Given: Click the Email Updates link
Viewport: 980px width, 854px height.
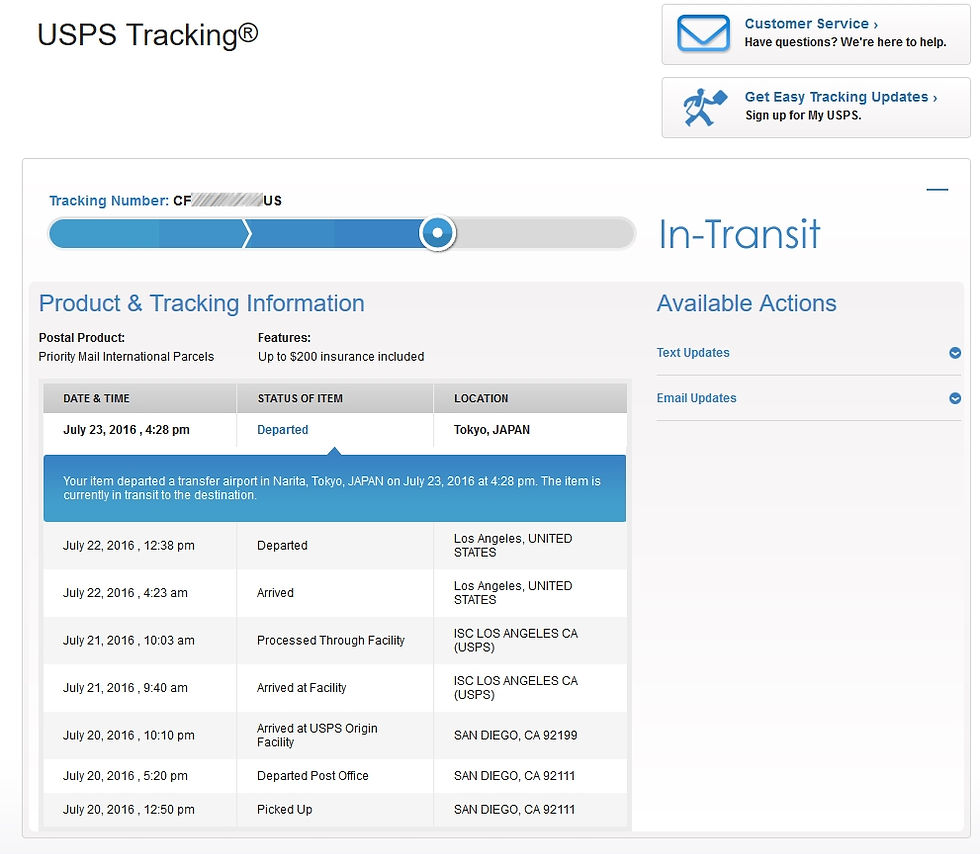Looking at the screenshot, I should (696, 398).
